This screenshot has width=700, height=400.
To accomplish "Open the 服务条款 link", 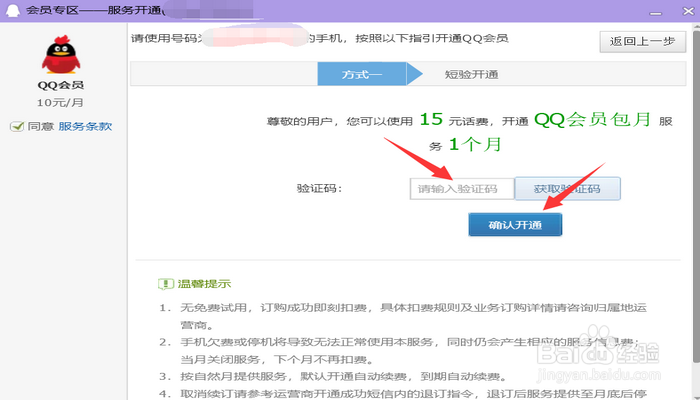I will (85, 127).
